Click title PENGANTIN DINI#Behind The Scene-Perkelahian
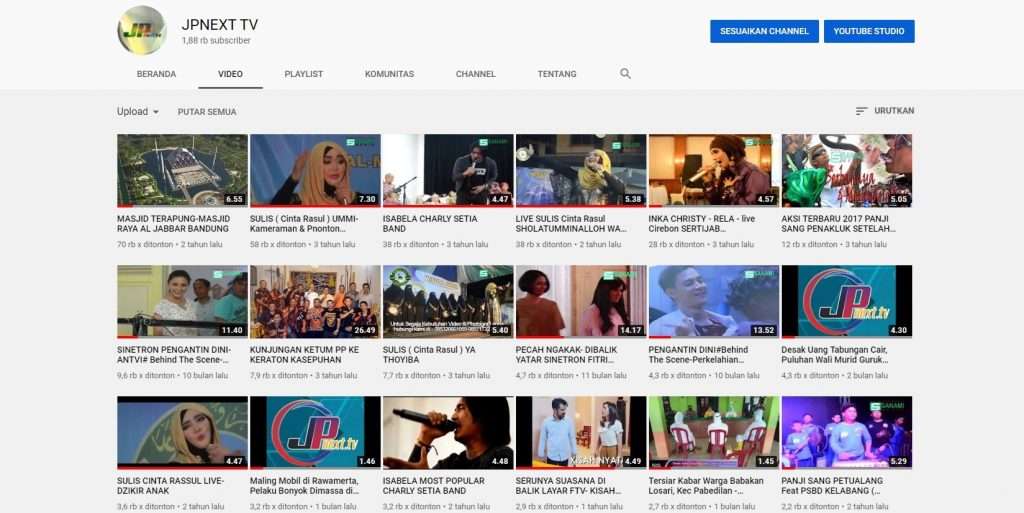Viewport: 1024px width, 513px height. (699, 354)
